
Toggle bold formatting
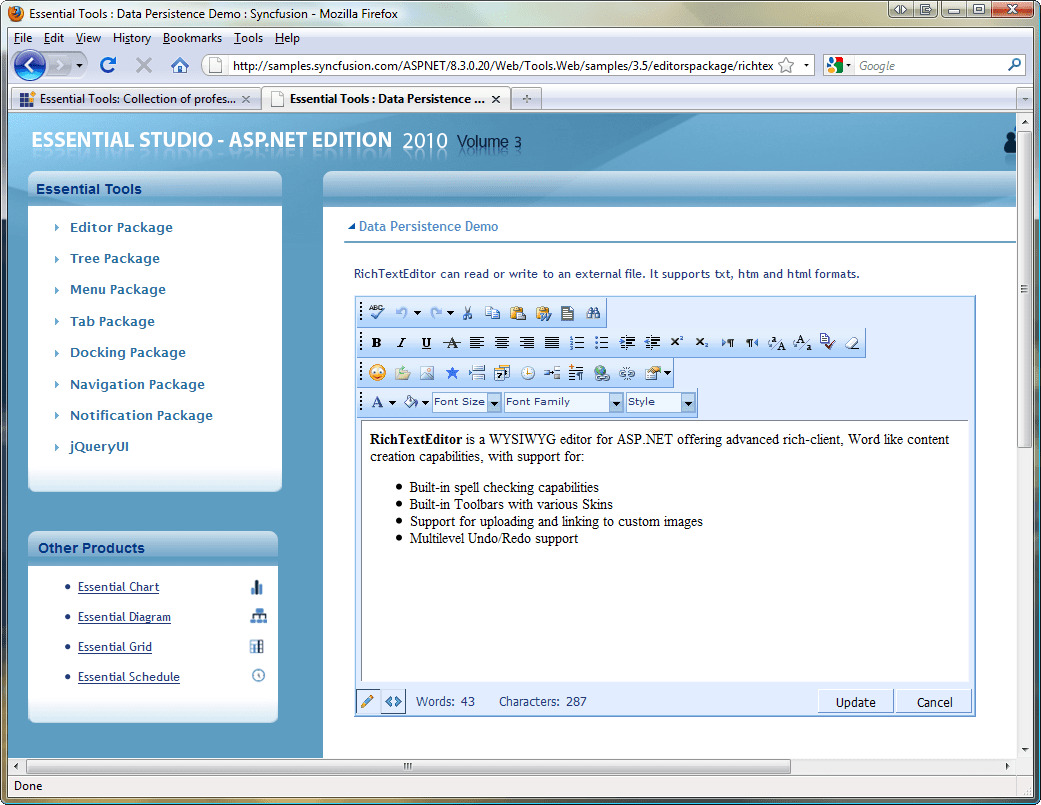click(377, 343)
